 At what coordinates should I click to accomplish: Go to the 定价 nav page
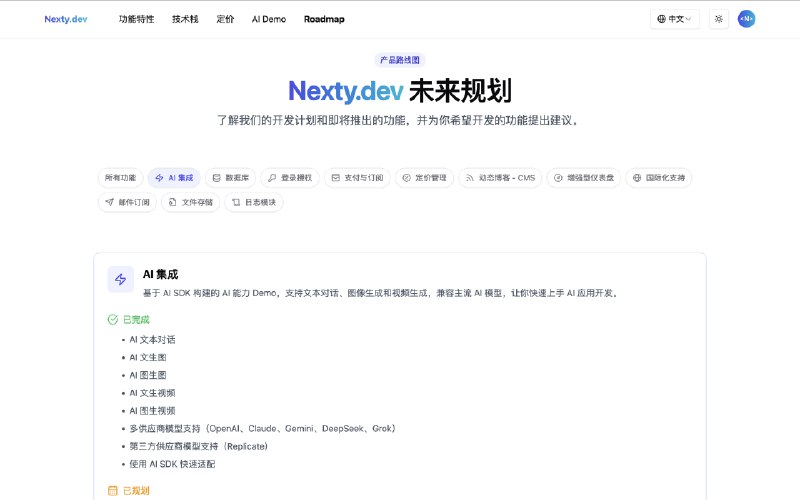pos(225,19)
